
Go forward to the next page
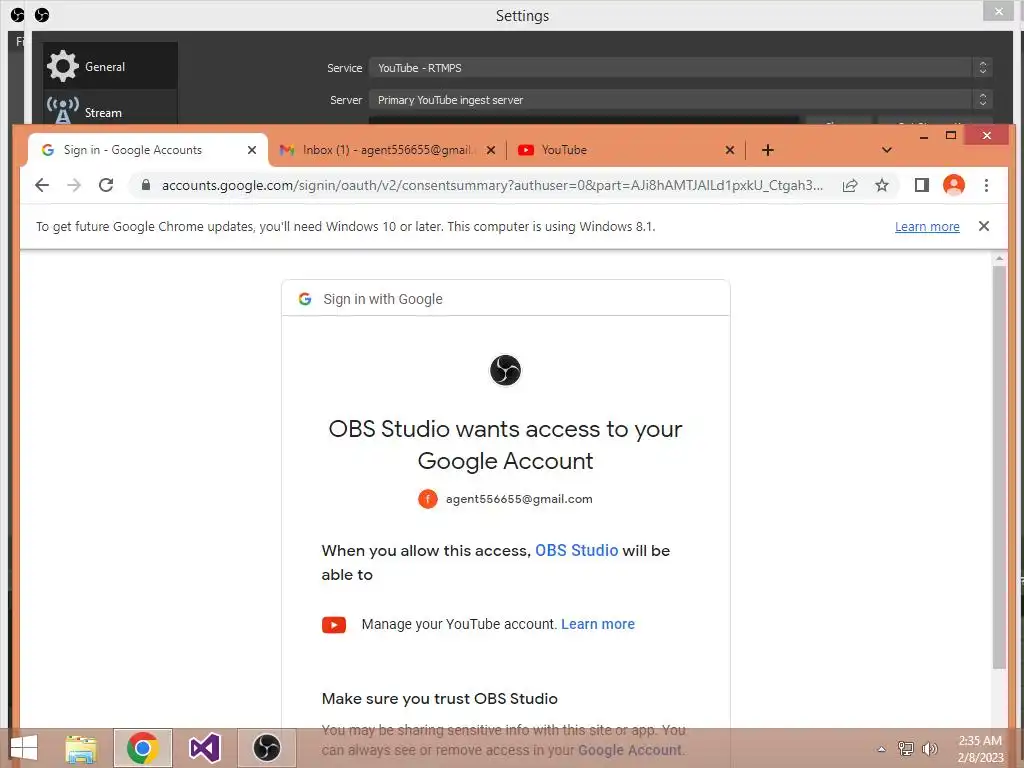[x=74, y=185]
